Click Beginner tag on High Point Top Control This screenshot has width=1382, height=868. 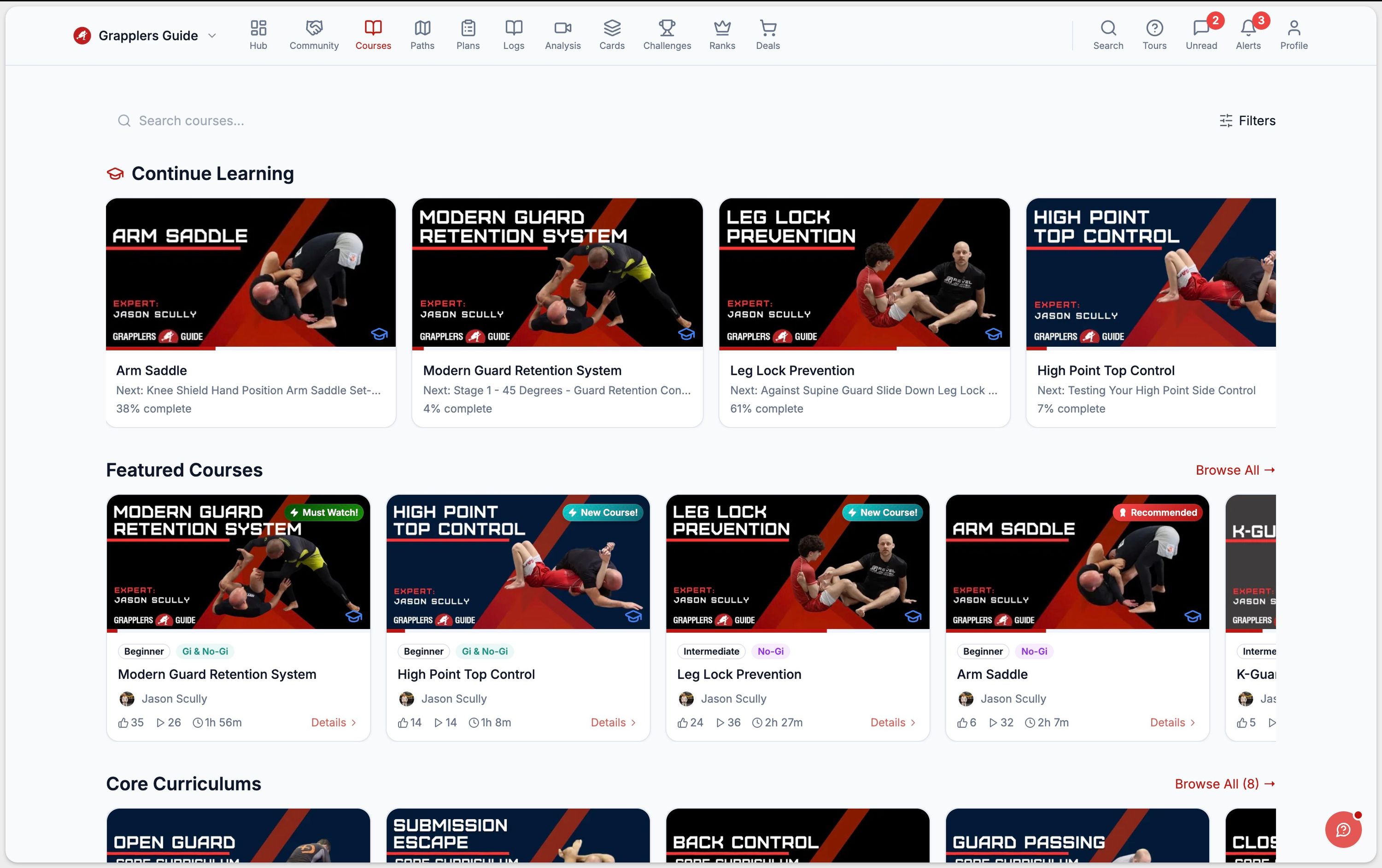[x=423, y=651]
